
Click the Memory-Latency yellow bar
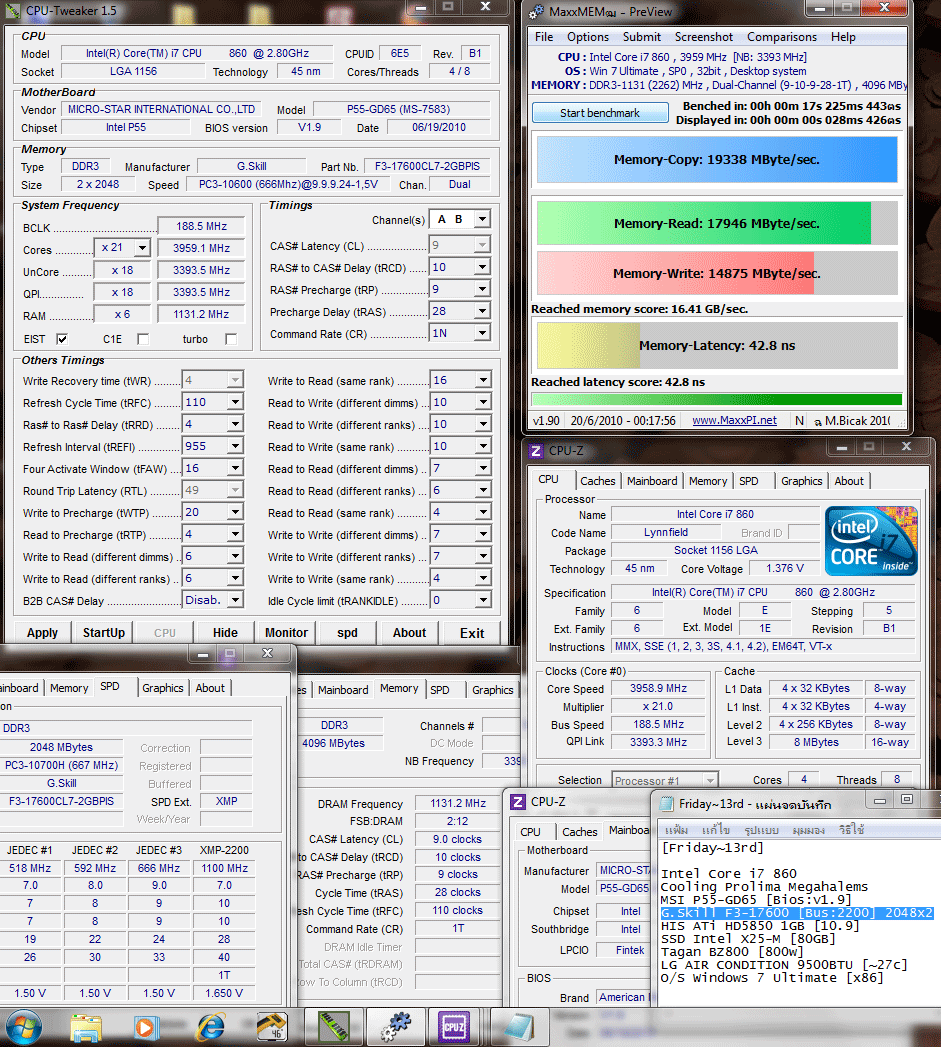(x=717, y=345)
